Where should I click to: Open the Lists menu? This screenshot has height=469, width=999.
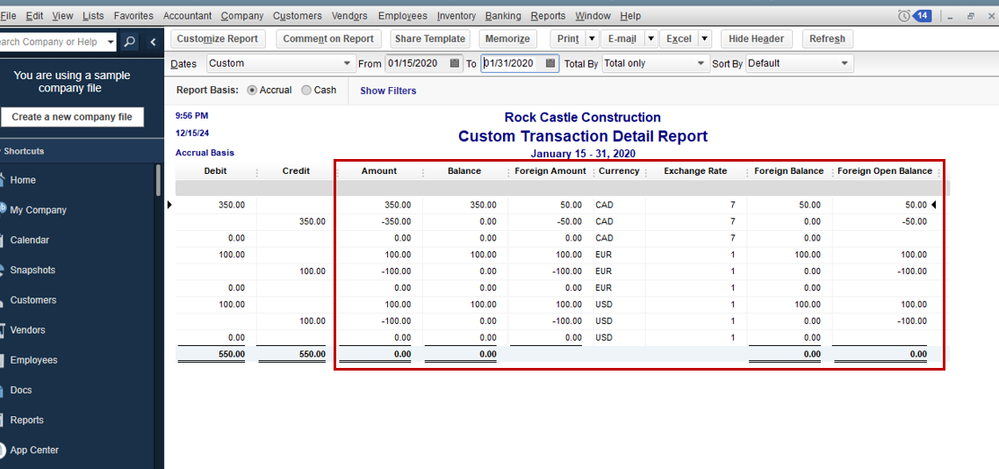(x=93, y=16)
